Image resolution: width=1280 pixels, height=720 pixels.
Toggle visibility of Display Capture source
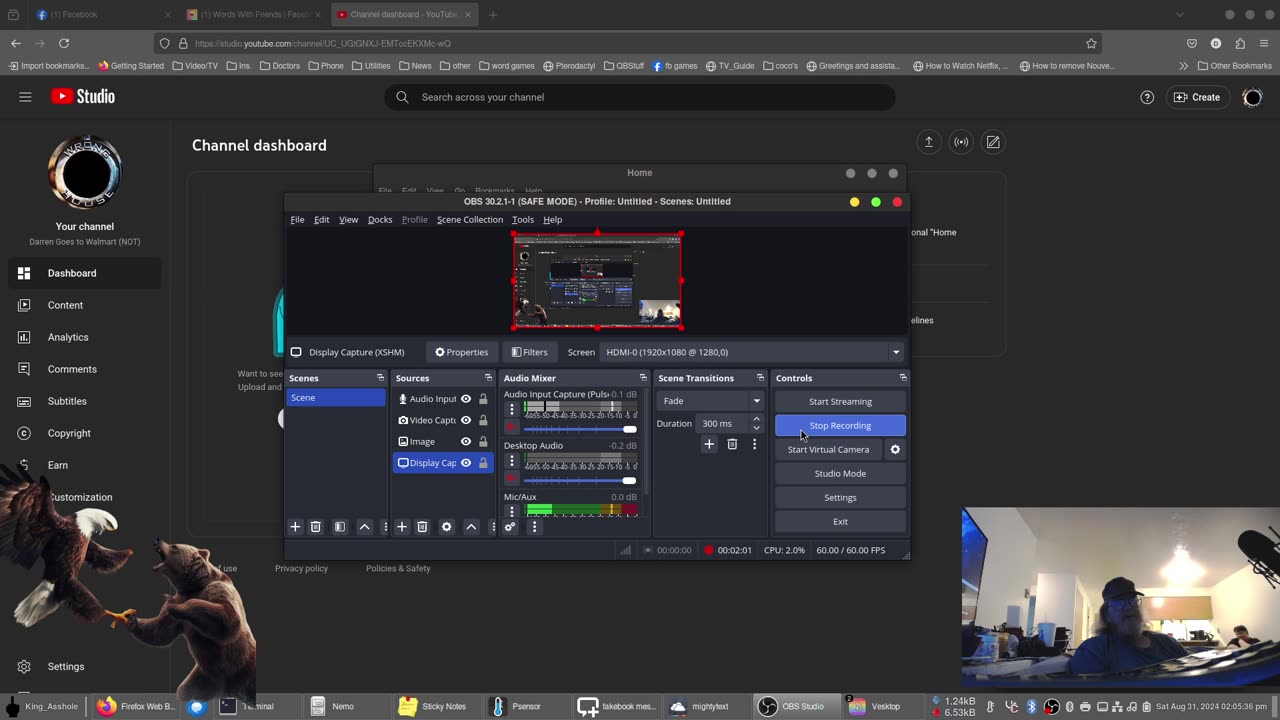[466, 463]
